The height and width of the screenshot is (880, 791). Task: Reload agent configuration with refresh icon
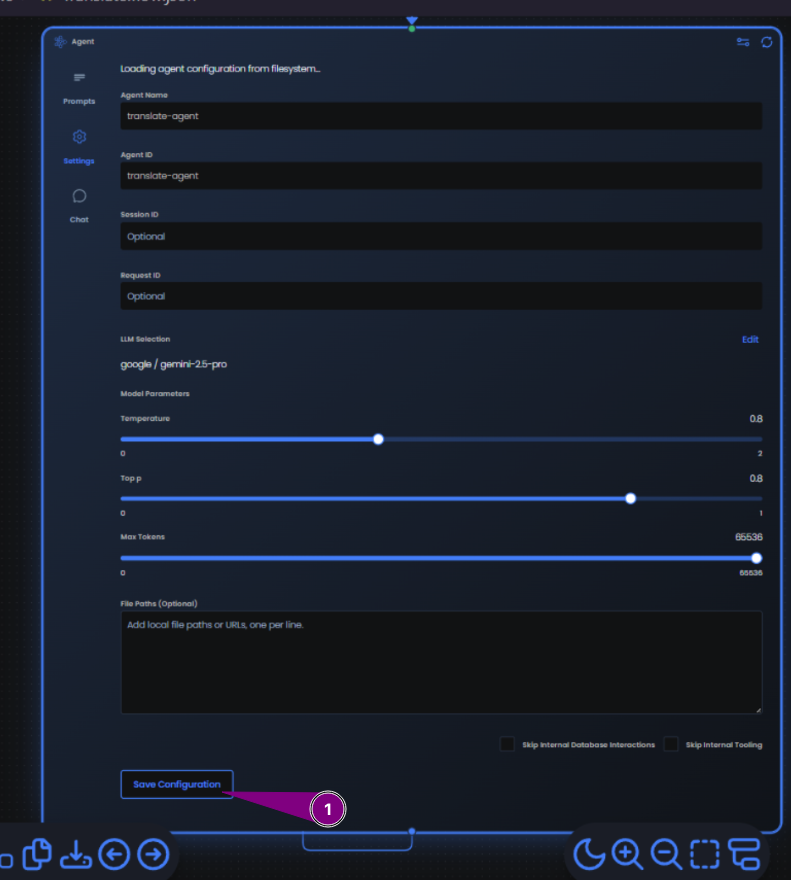(767, 42)
